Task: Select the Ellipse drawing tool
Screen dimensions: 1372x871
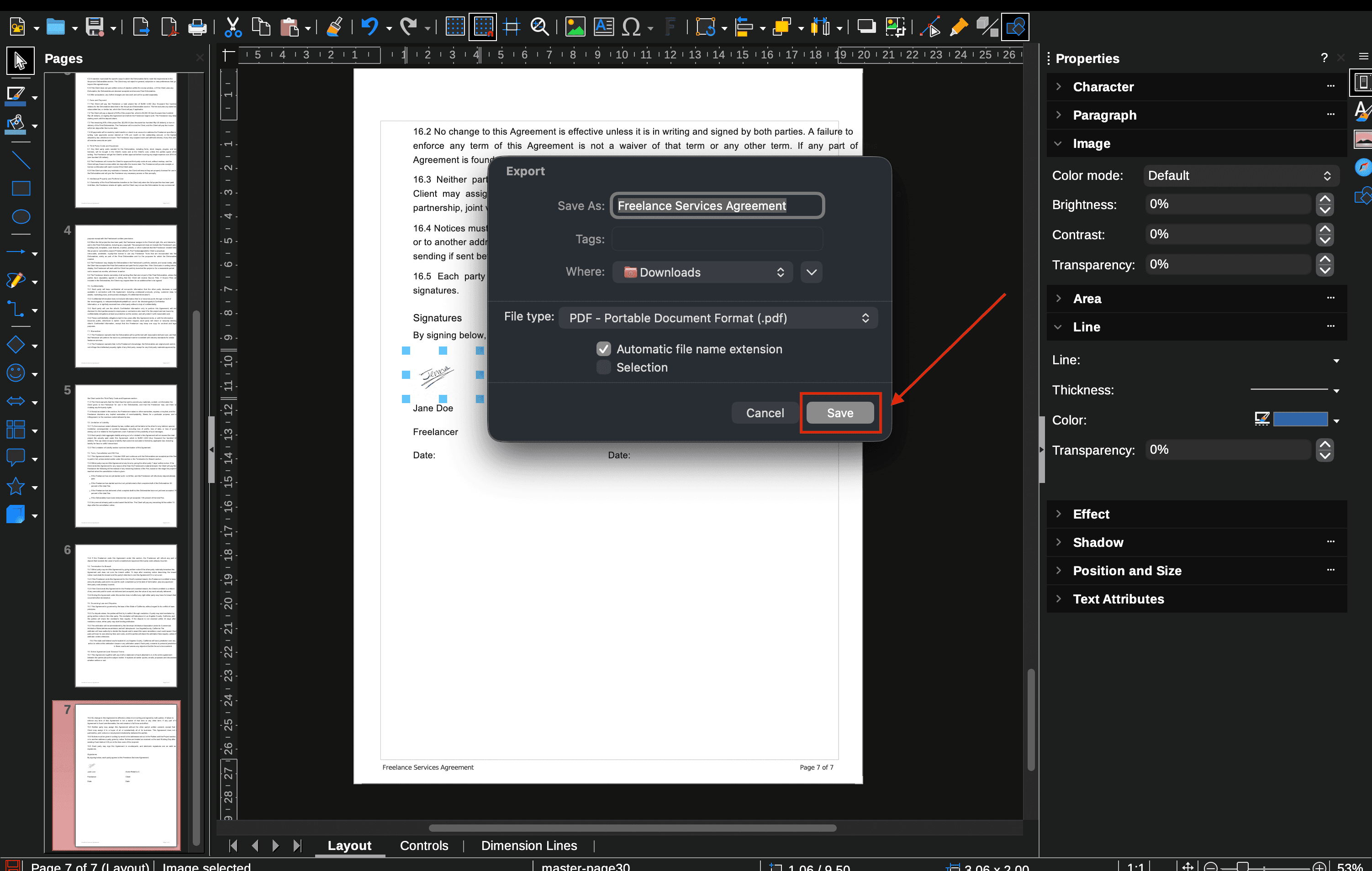Action: click(21, 216)
